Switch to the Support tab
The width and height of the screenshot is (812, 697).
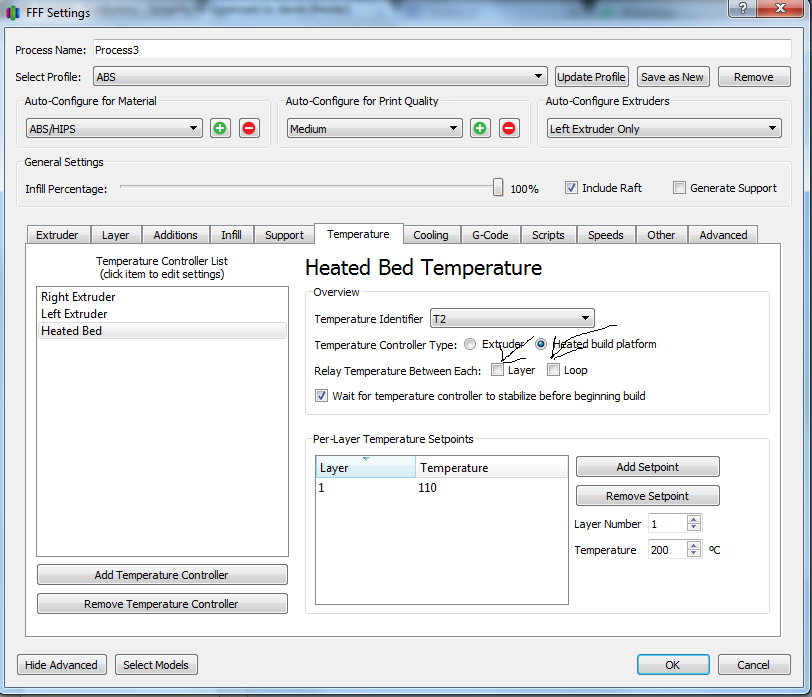[284, 235]
